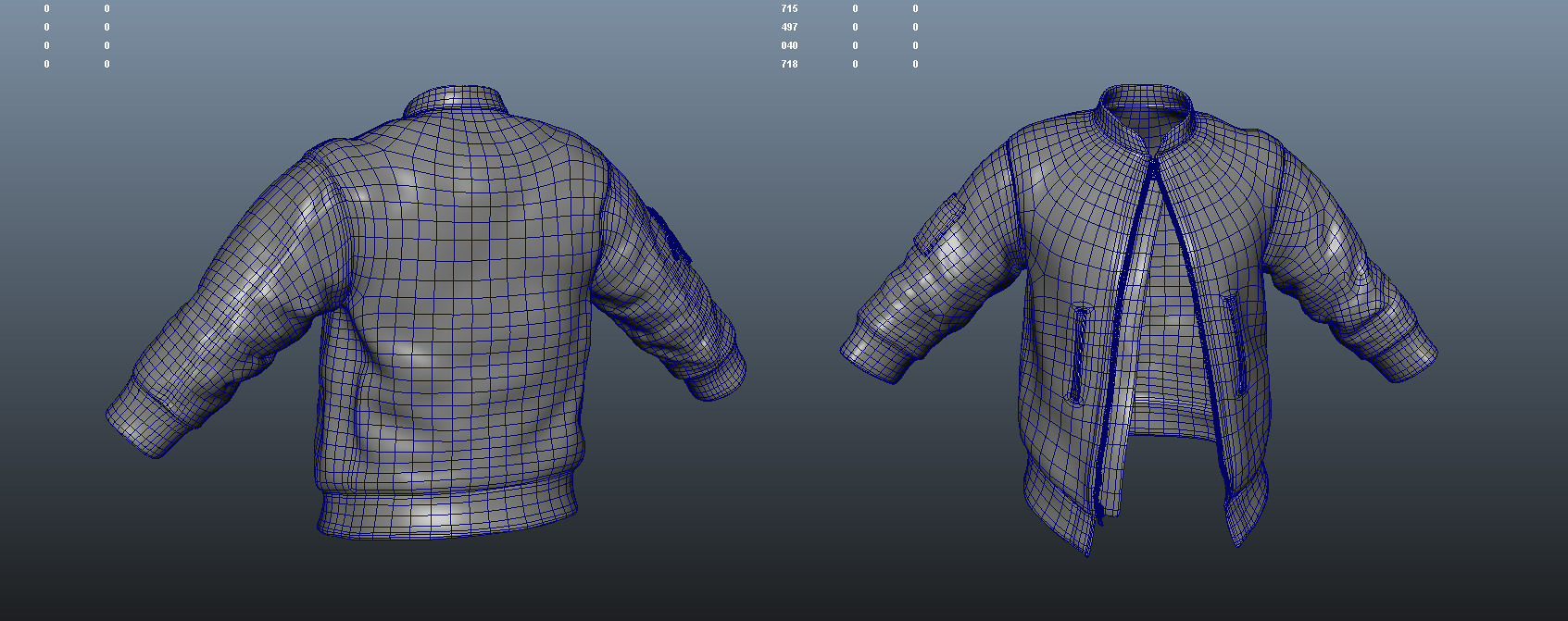This screenshot has height=621, width=1568.
Task: Click the HUD value 715
Action: 789,8
